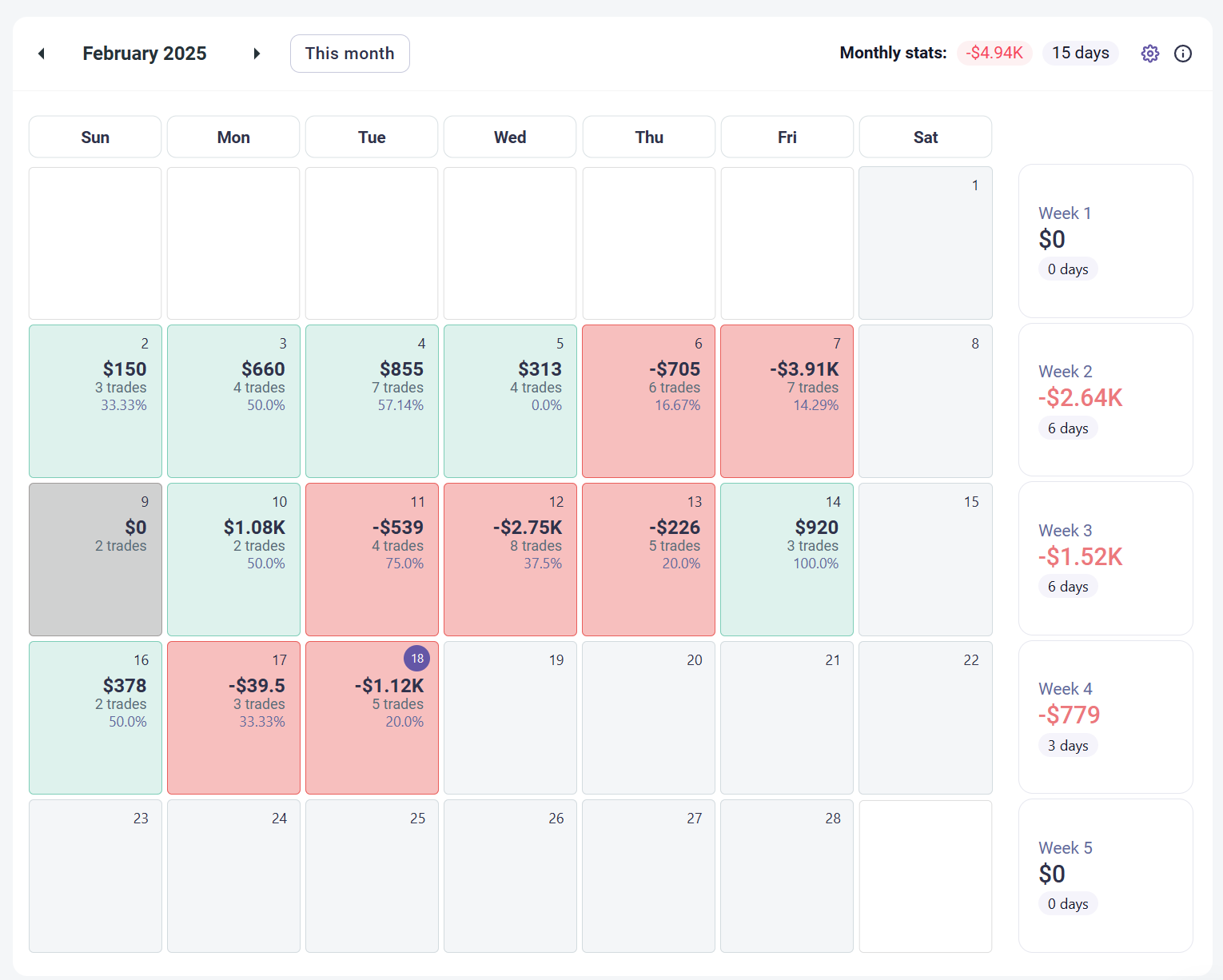The image size is (1223, 980).
Task: Click the Week 5 summary card
Action: coord(1105,875)
